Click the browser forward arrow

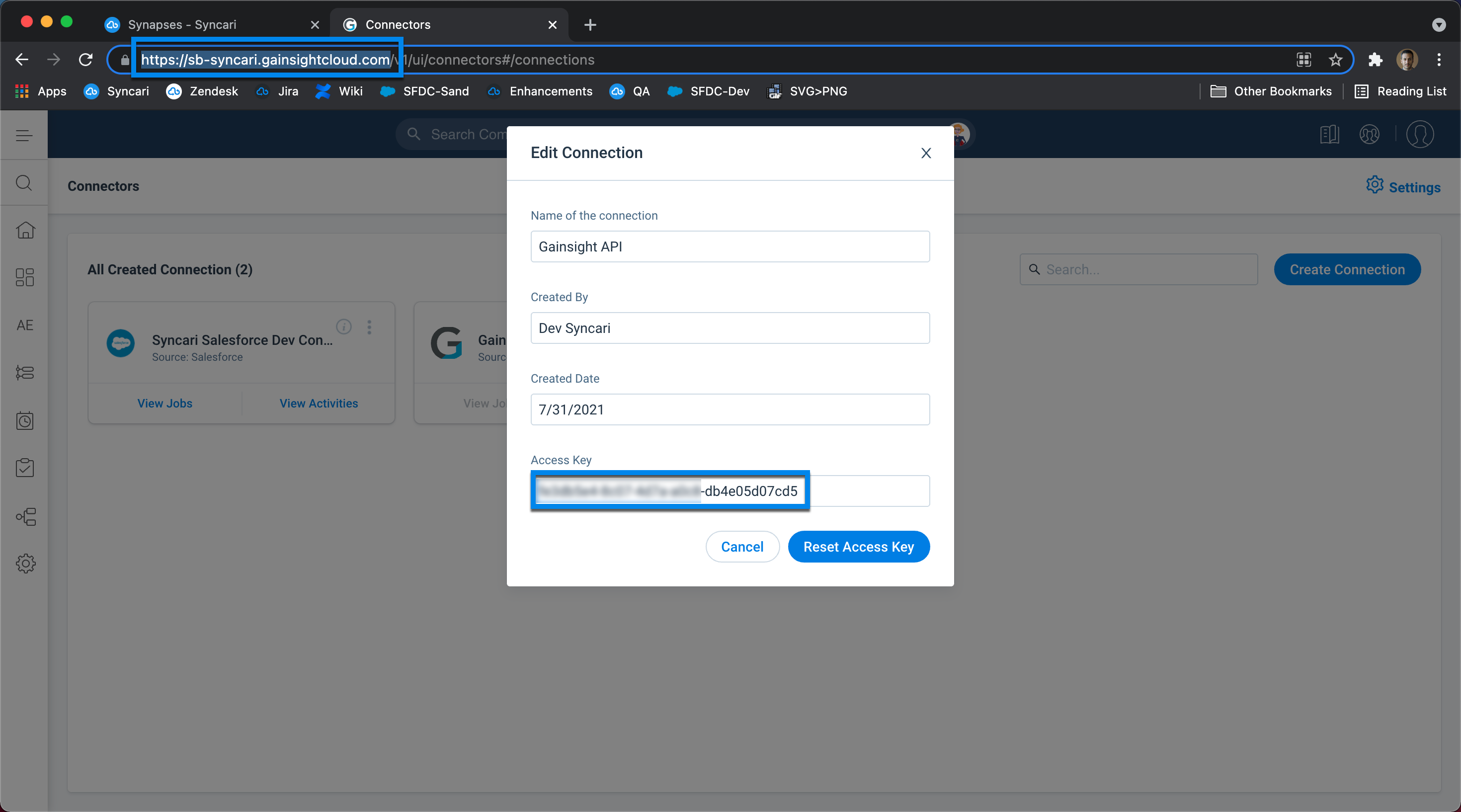53,60
